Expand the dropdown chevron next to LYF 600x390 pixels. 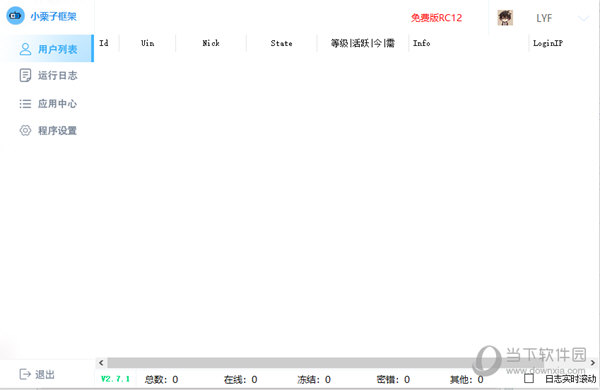(x=583, y=18)
